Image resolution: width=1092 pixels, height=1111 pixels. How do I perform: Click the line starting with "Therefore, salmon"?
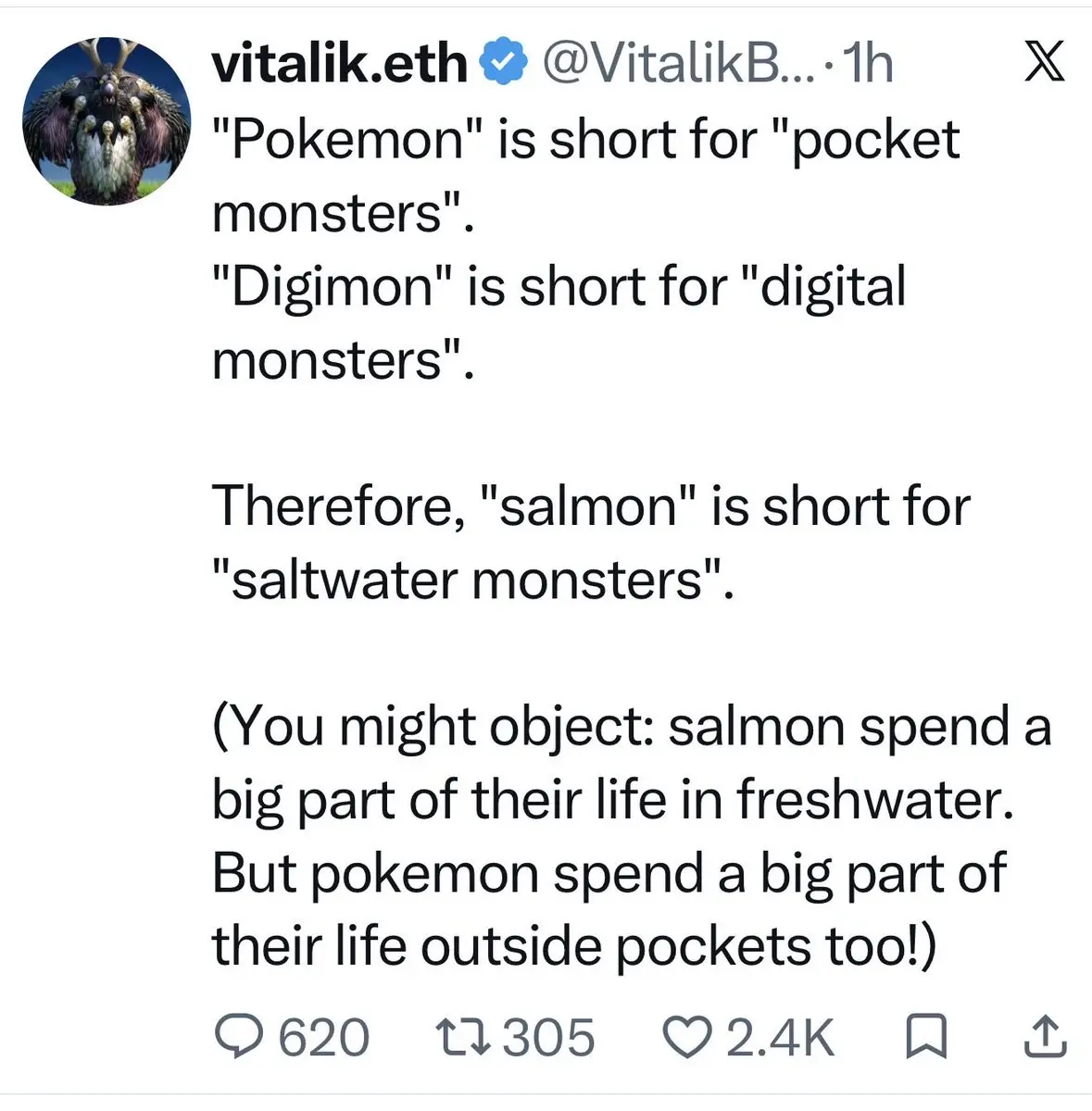592,506
